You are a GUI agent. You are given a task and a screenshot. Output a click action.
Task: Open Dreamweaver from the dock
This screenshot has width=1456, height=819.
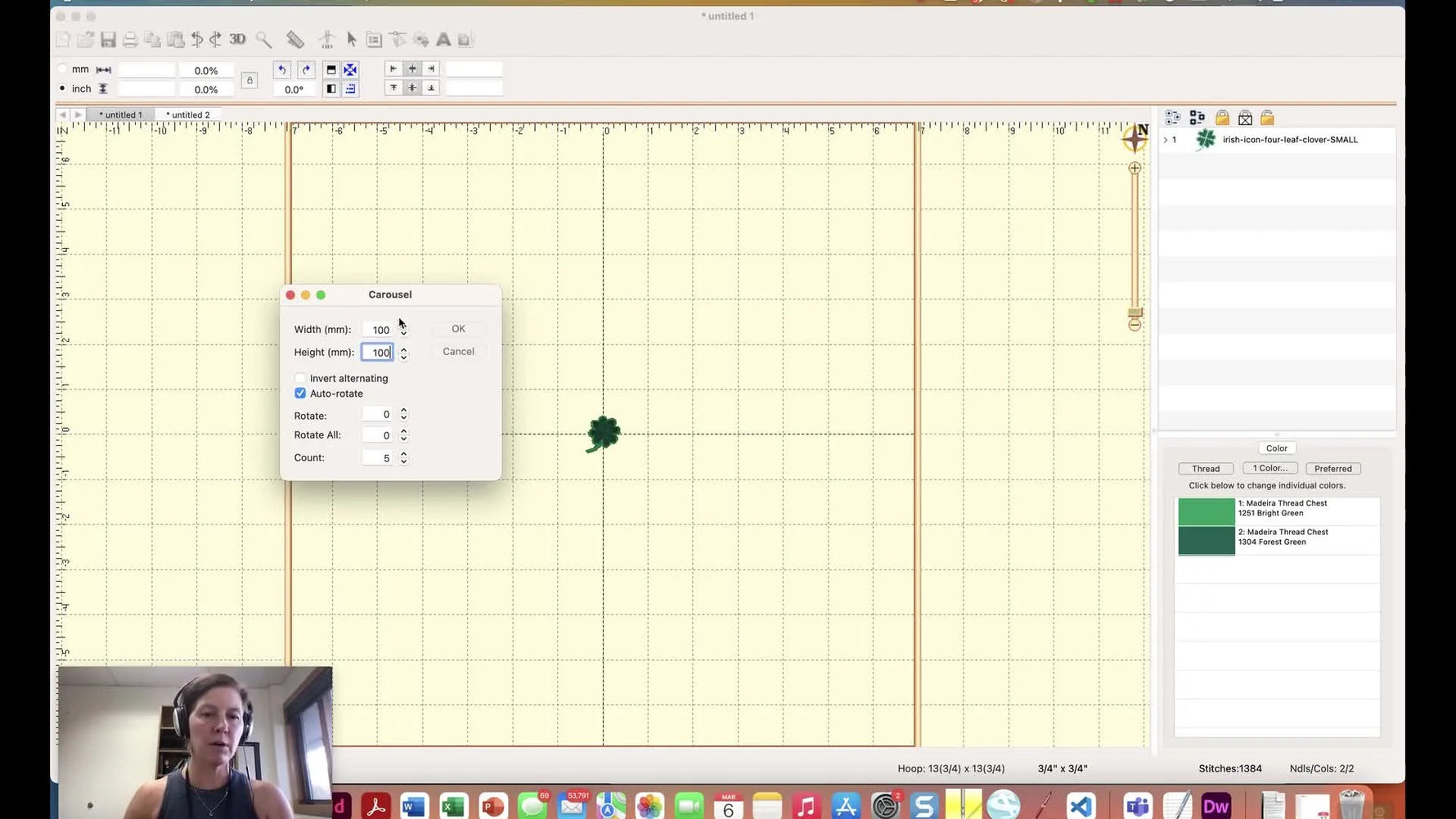[x=1216, y=806]
